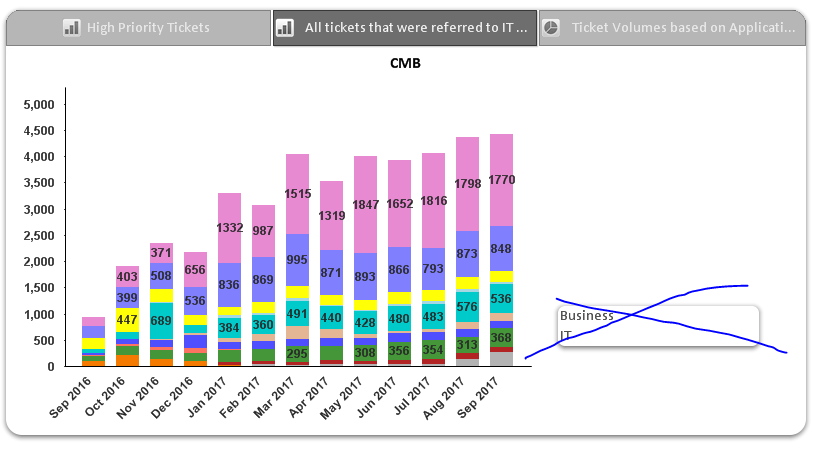This screenshot has width=826, height=450.
Task: Click the purple 995 segment in Mar 2017 bar
Action: click(297, 260)
